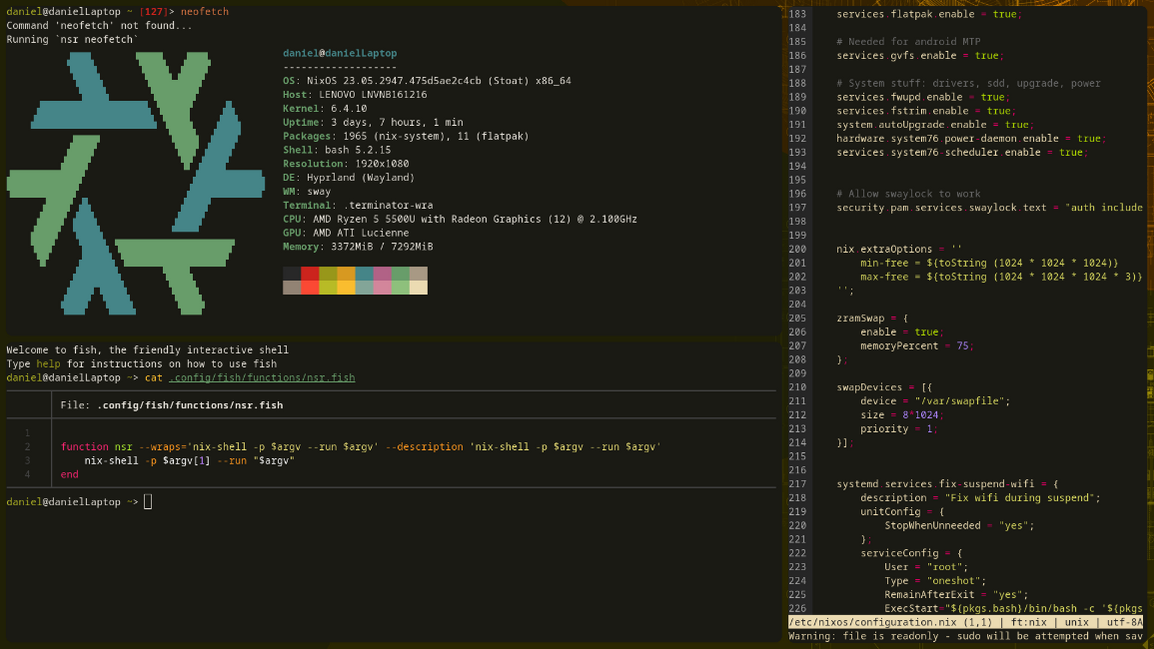The height and width of the screenshot is (649, 1154).
Task: Open the underlined nsr.fish file path
Action: [x=262, y=378]
